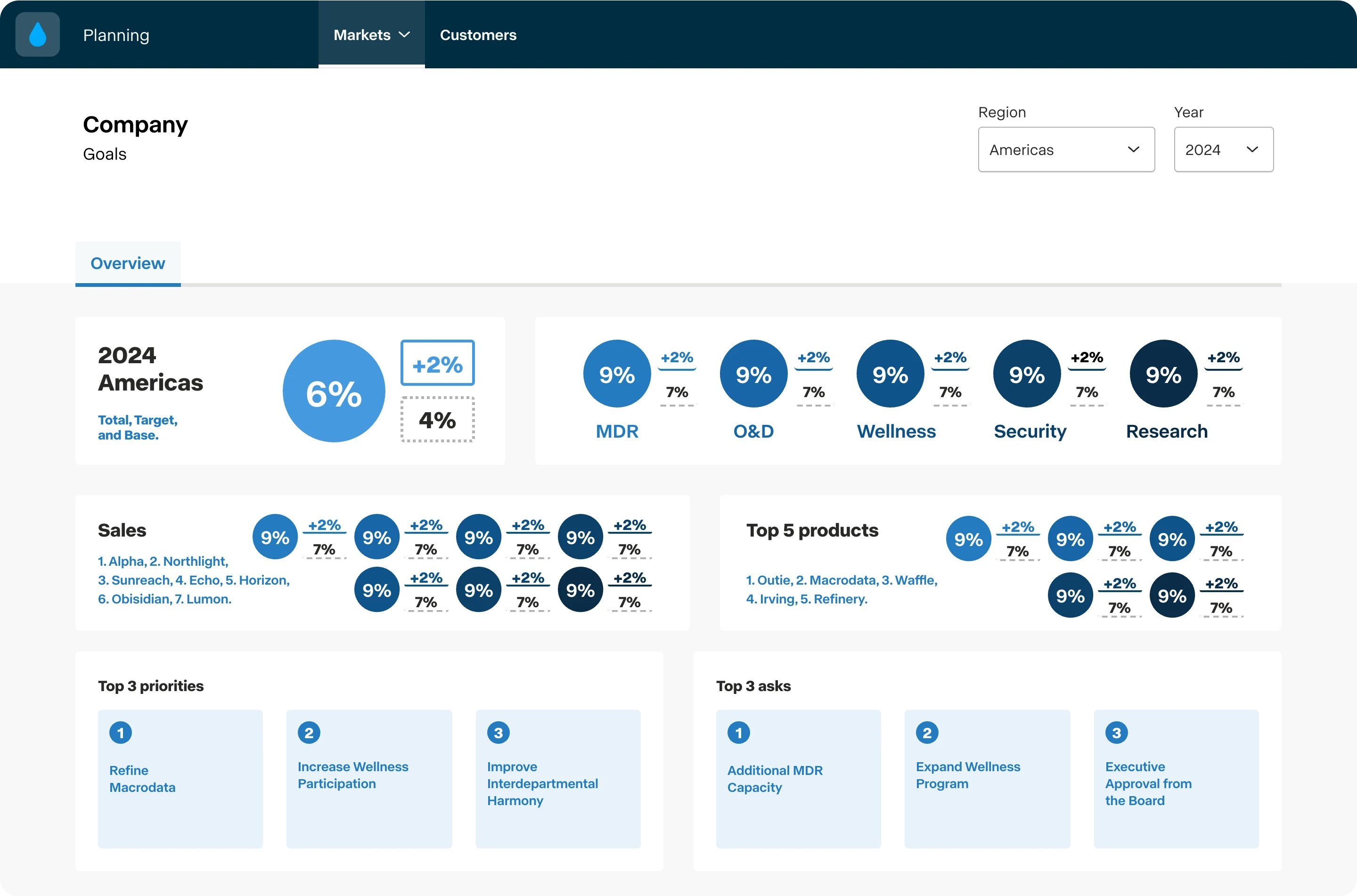Image resolution: width=1357 pixels, height=896 pixels.
Task: Click the Sales product list text
Action: click(x=194, y=580)
